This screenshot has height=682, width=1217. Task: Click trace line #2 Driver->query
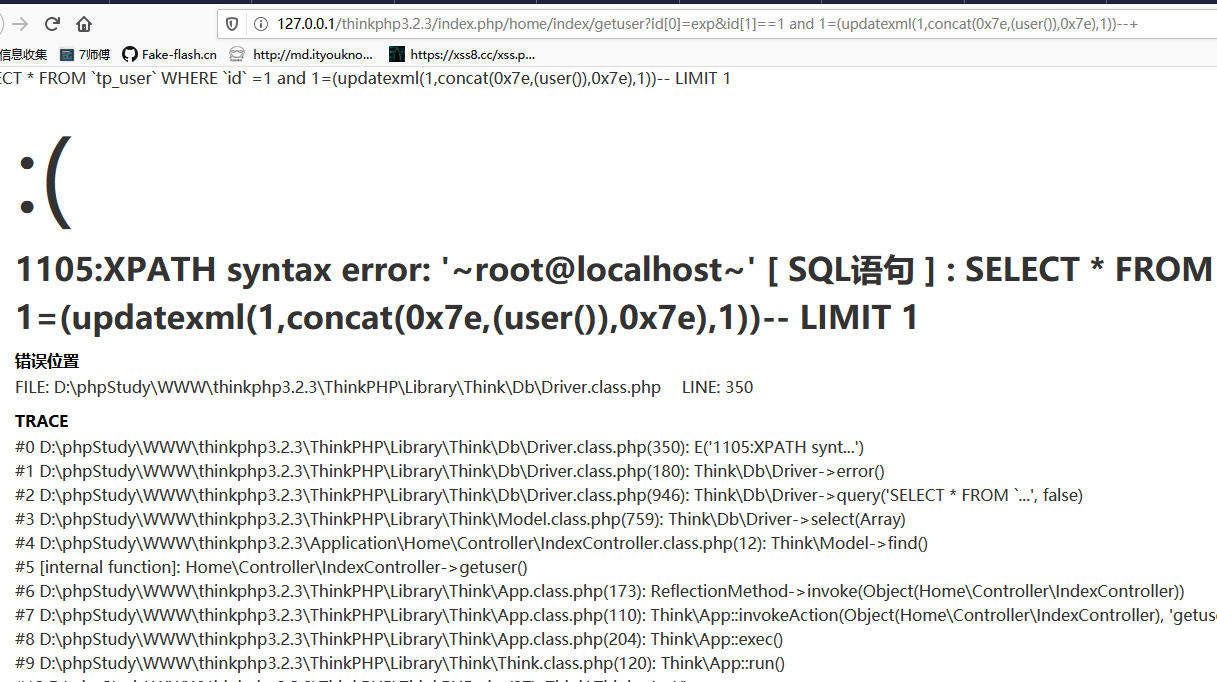click(x=549, y=495)
